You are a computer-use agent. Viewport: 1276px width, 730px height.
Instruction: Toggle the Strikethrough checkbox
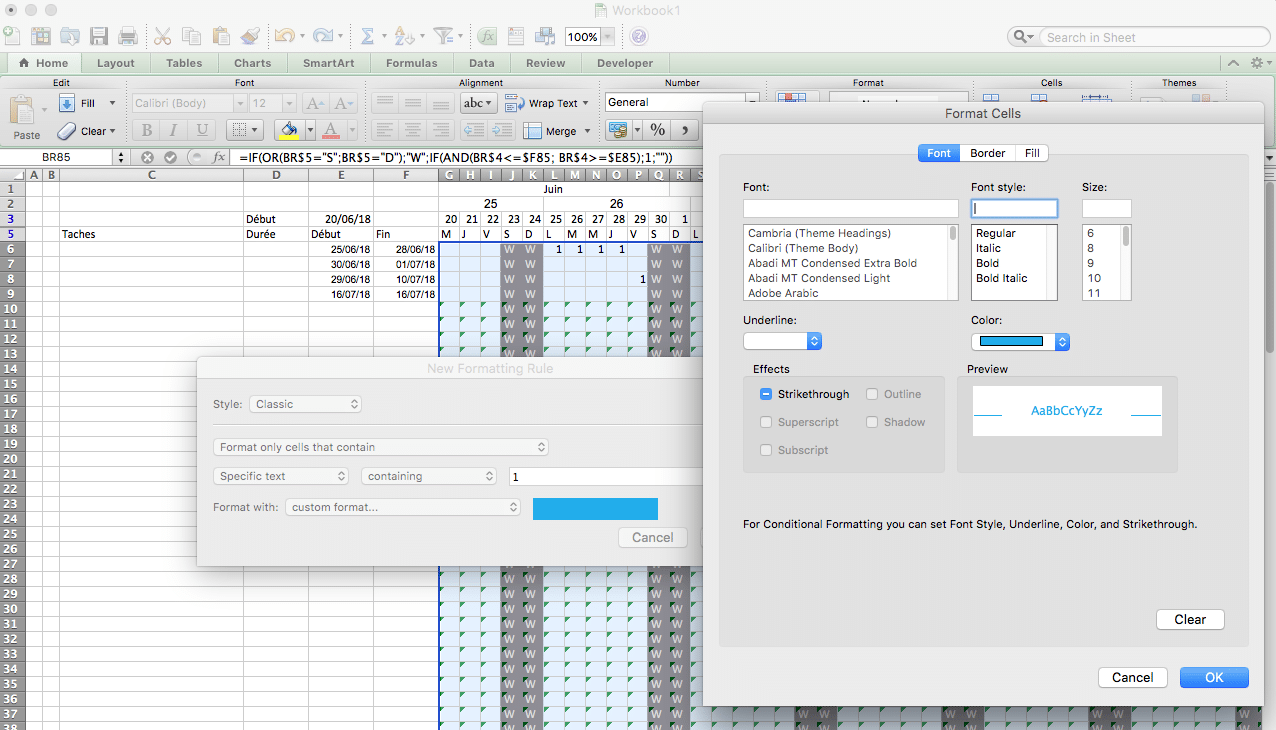(767, 395)
